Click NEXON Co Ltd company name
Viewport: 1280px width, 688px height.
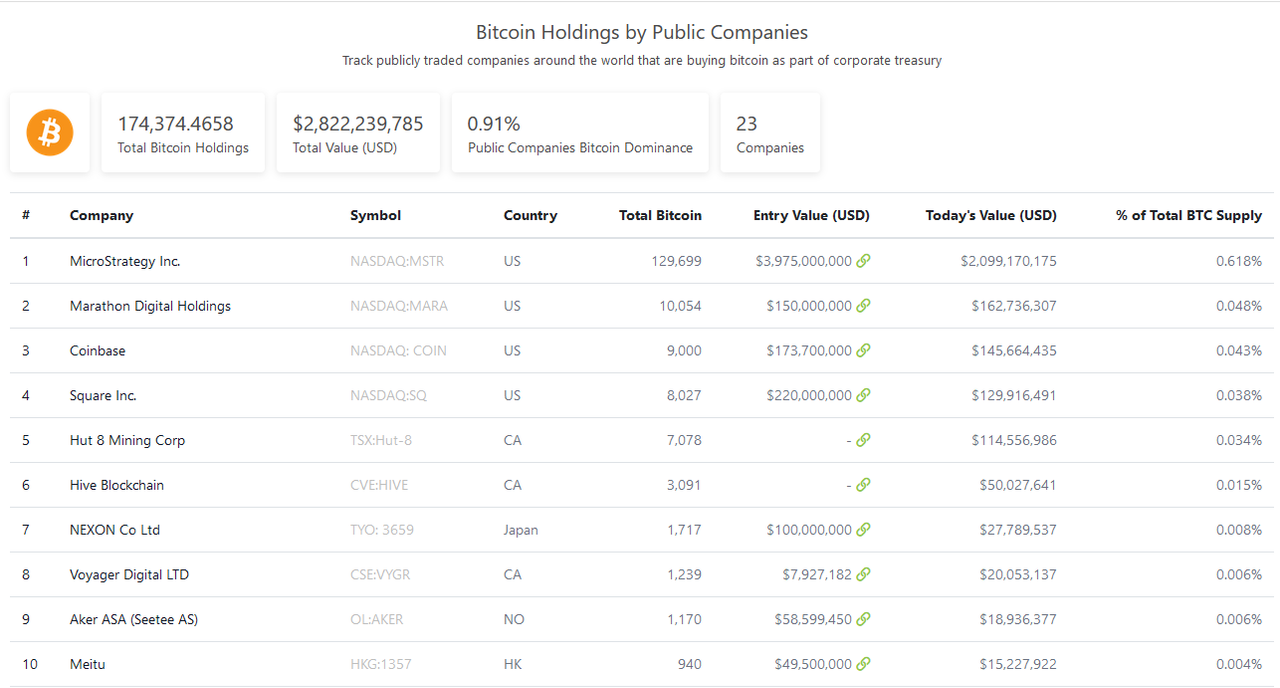(x=115, y=530)
